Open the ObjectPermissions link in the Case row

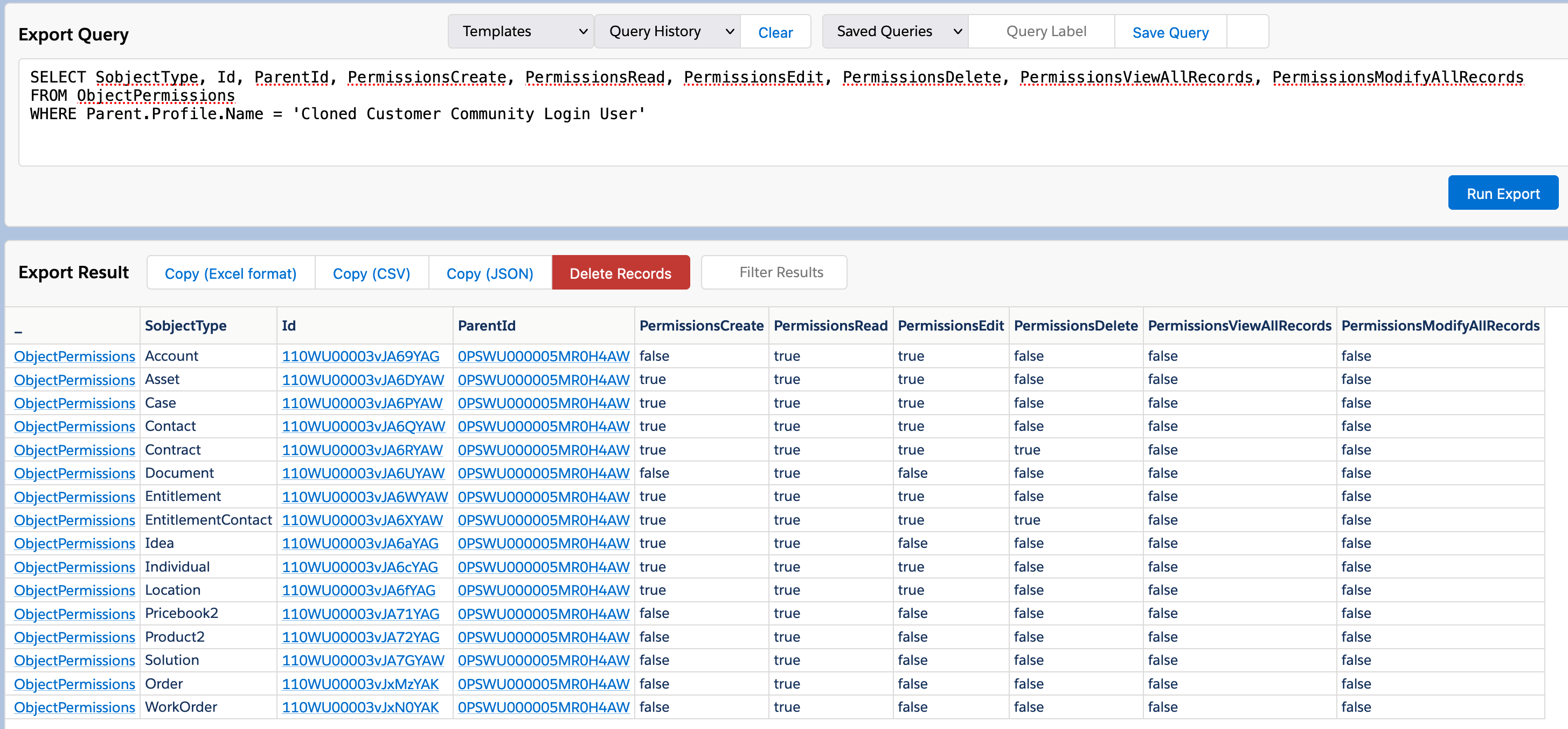(x=74, y=403)
